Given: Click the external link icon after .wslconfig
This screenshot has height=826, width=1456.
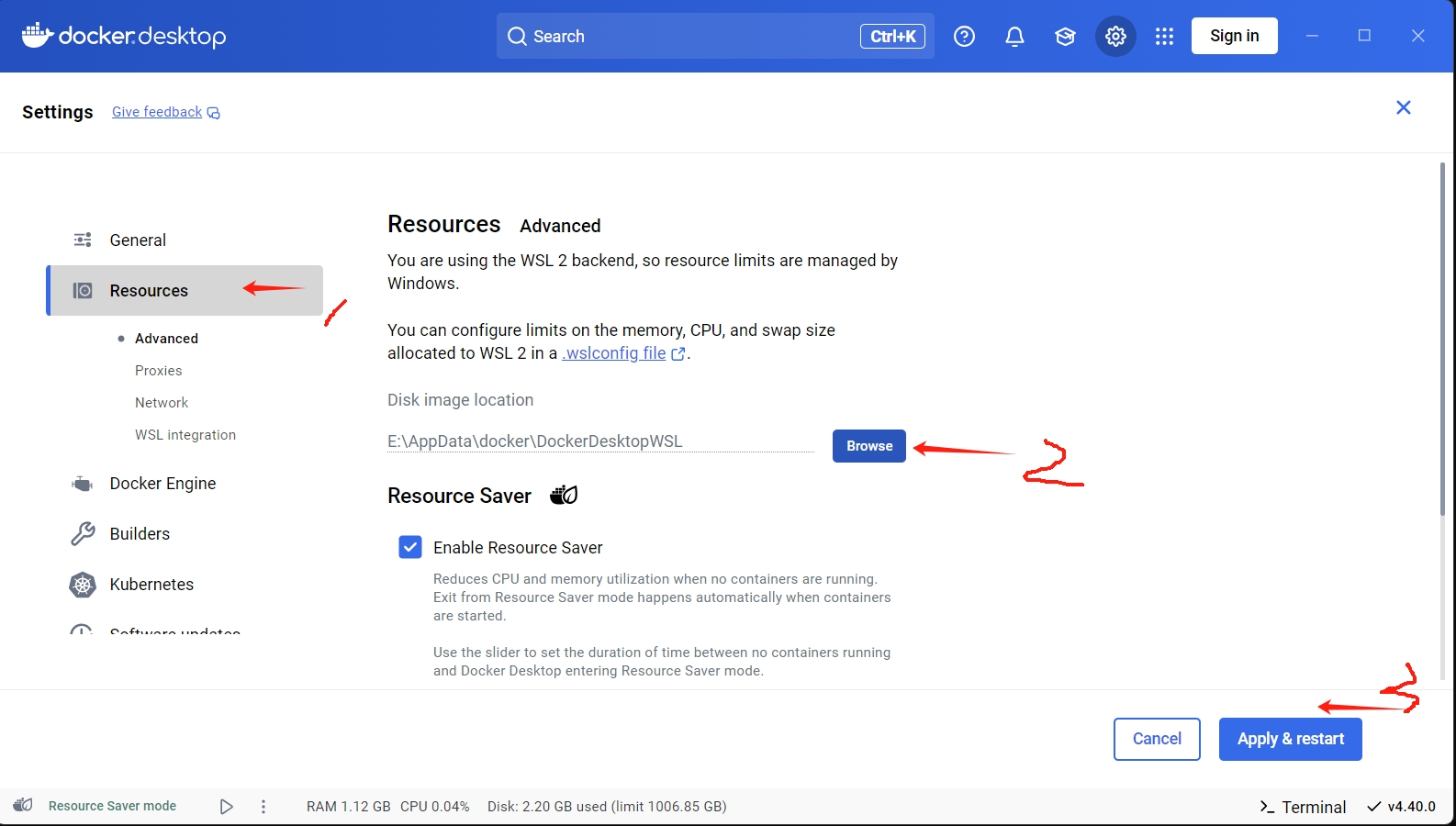Looking at the screenshot, I should [678, 353].
